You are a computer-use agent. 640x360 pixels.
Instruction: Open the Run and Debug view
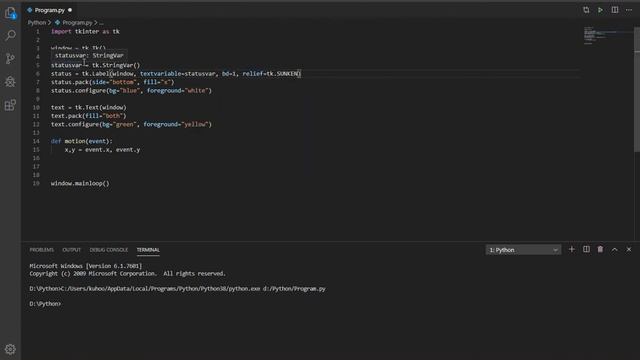coord(11,81)
